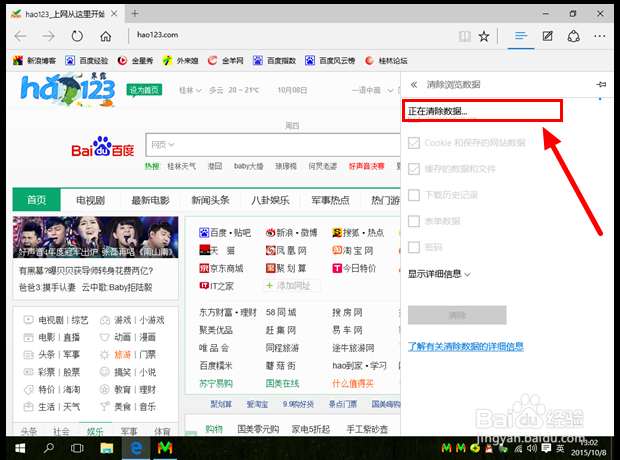Click the Windows Start button
The width and height of the screenshot is (620, 460).
20,448
